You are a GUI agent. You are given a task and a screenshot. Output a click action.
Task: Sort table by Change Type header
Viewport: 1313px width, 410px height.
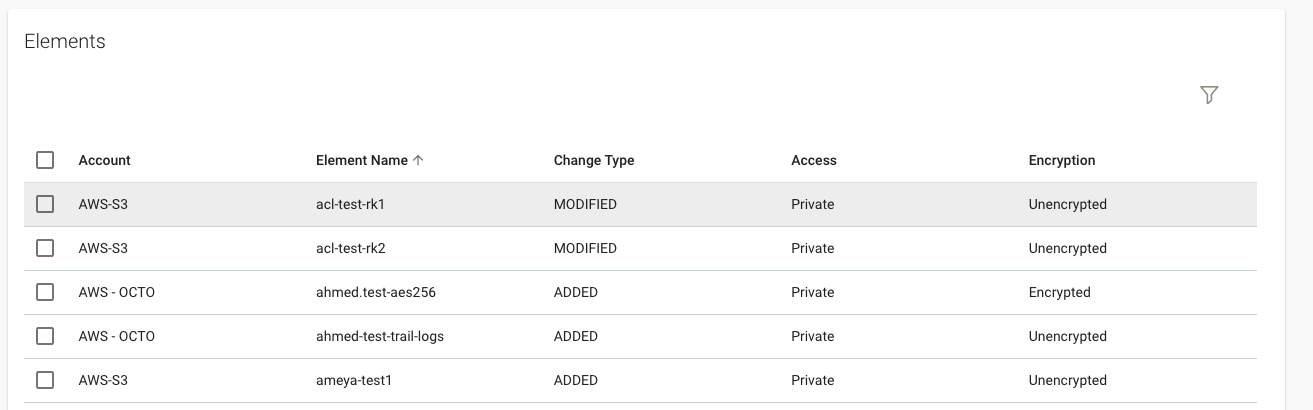(x=594, y=160)
